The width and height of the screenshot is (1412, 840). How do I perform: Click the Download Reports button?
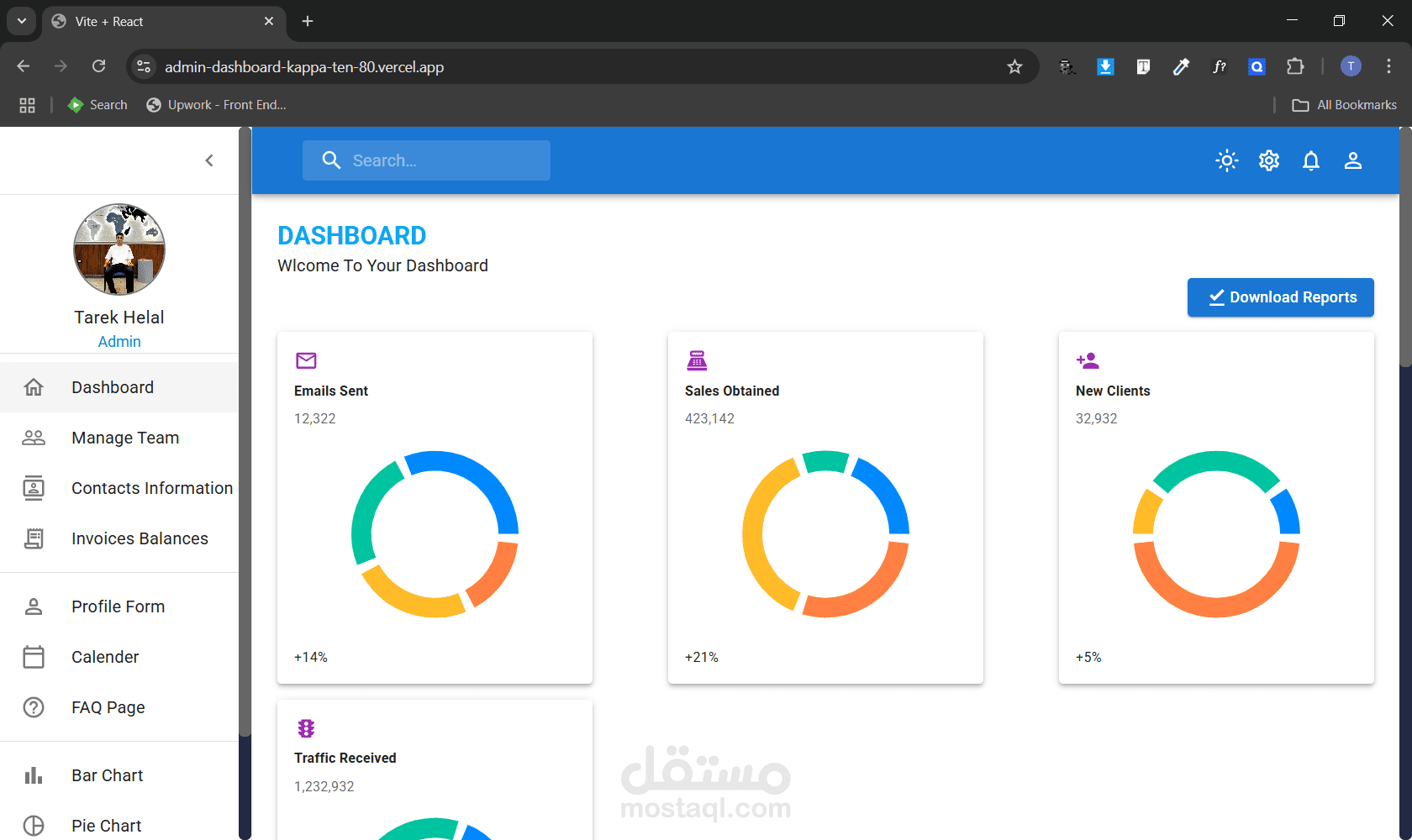1281,297
